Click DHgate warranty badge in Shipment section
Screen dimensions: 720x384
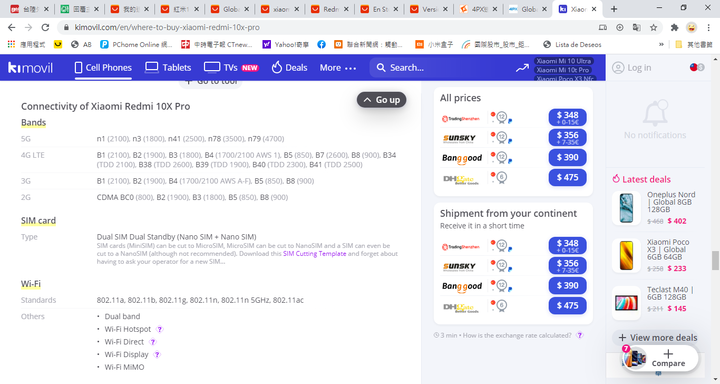tap(501, 305)
